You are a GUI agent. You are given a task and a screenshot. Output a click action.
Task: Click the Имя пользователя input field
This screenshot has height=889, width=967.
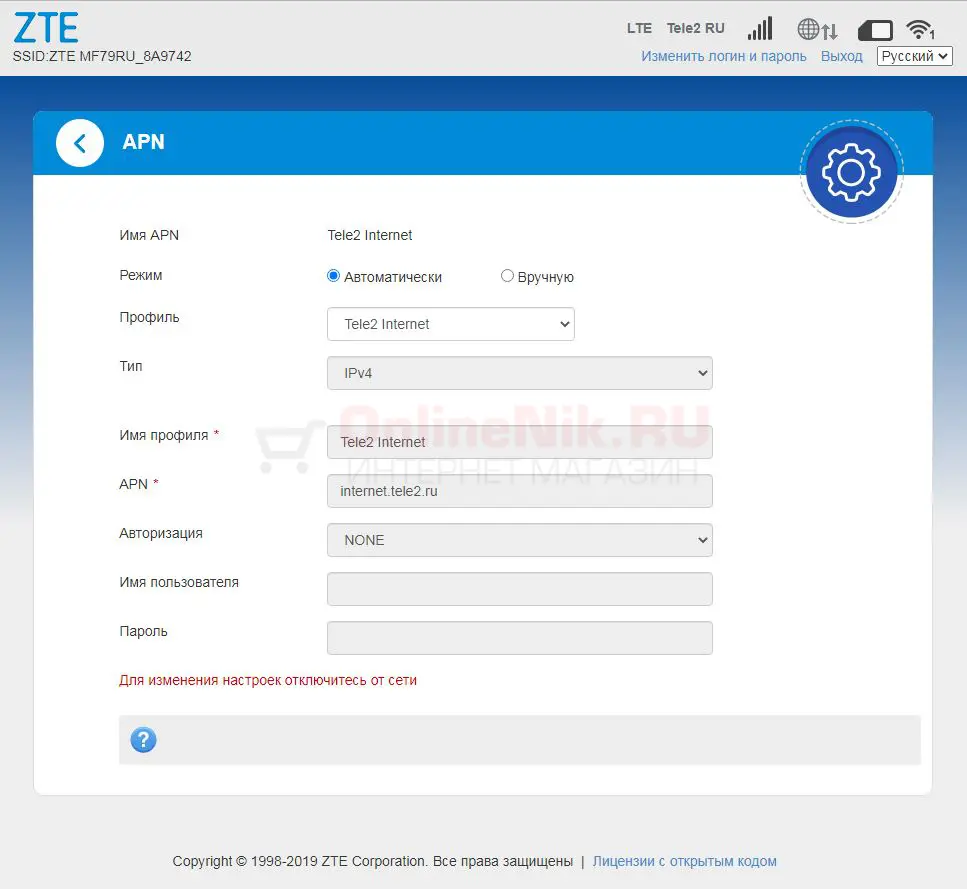[x=520, y=589]
